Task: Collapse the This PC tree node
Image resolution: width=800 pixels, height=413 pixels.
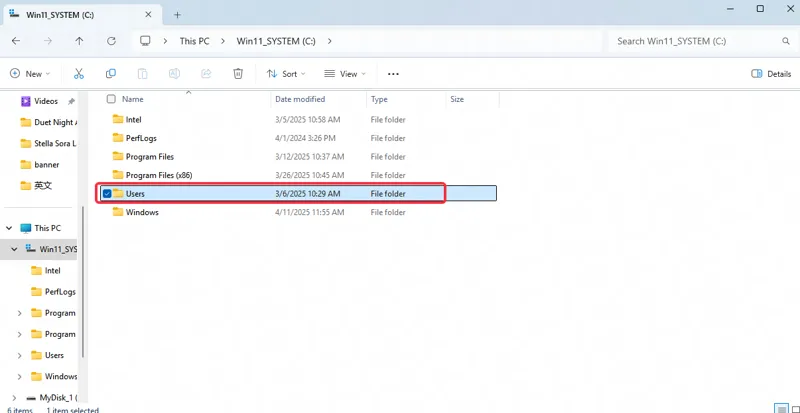Action: point(9,228)
